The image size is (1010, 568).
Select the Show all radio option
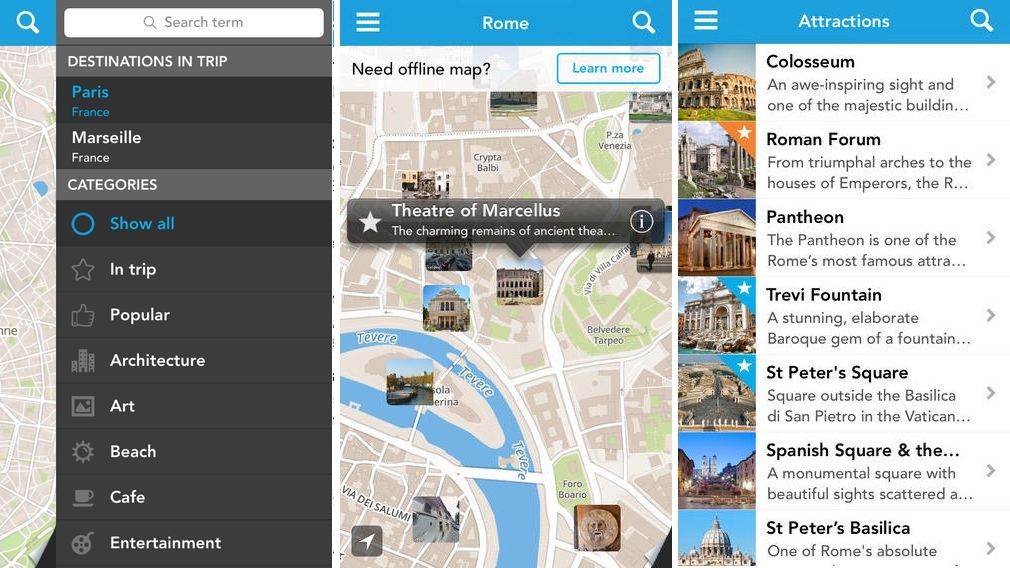click(x=83, y=224)
